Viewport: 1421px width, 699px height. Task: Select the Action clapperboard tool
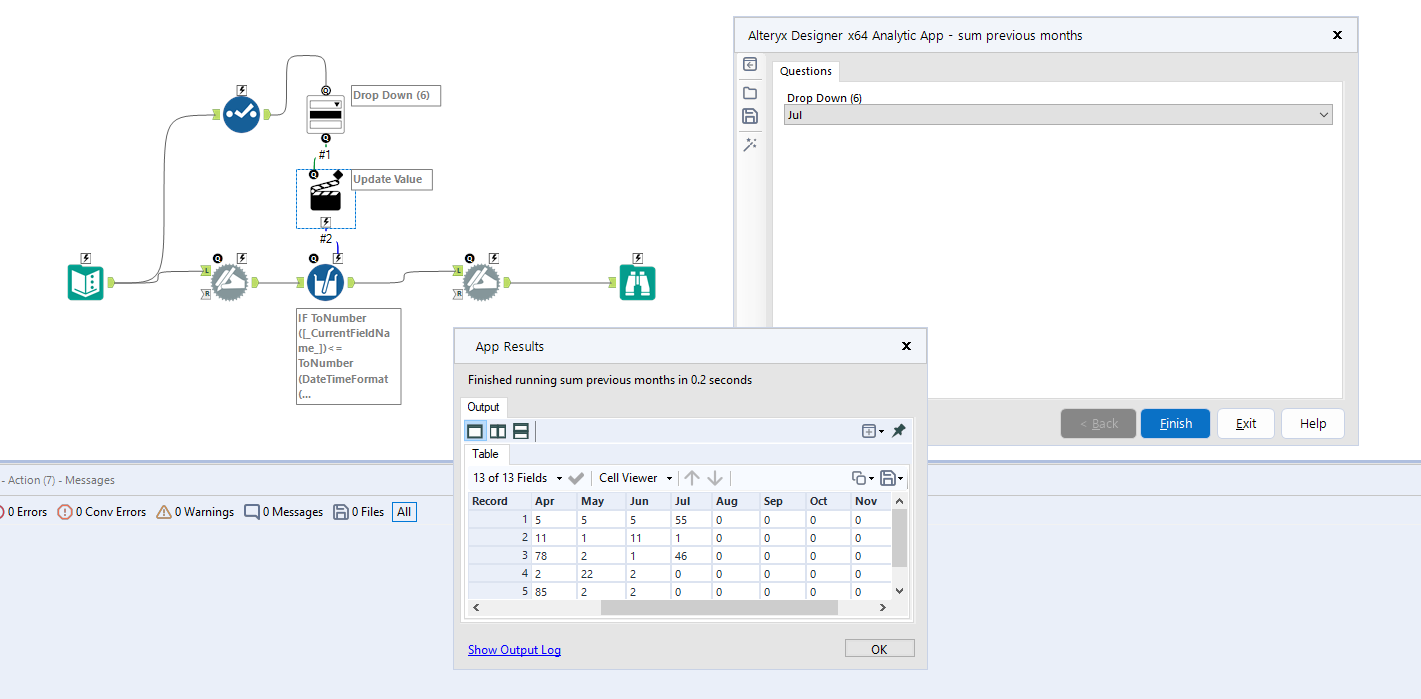point(326,194)
